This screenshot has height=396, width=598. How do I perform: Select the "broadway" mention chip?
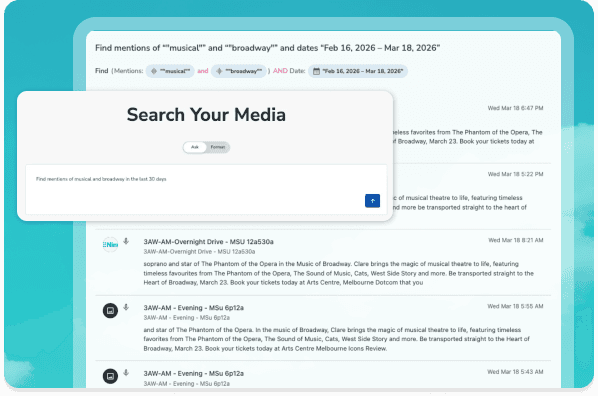pos(239,71)
